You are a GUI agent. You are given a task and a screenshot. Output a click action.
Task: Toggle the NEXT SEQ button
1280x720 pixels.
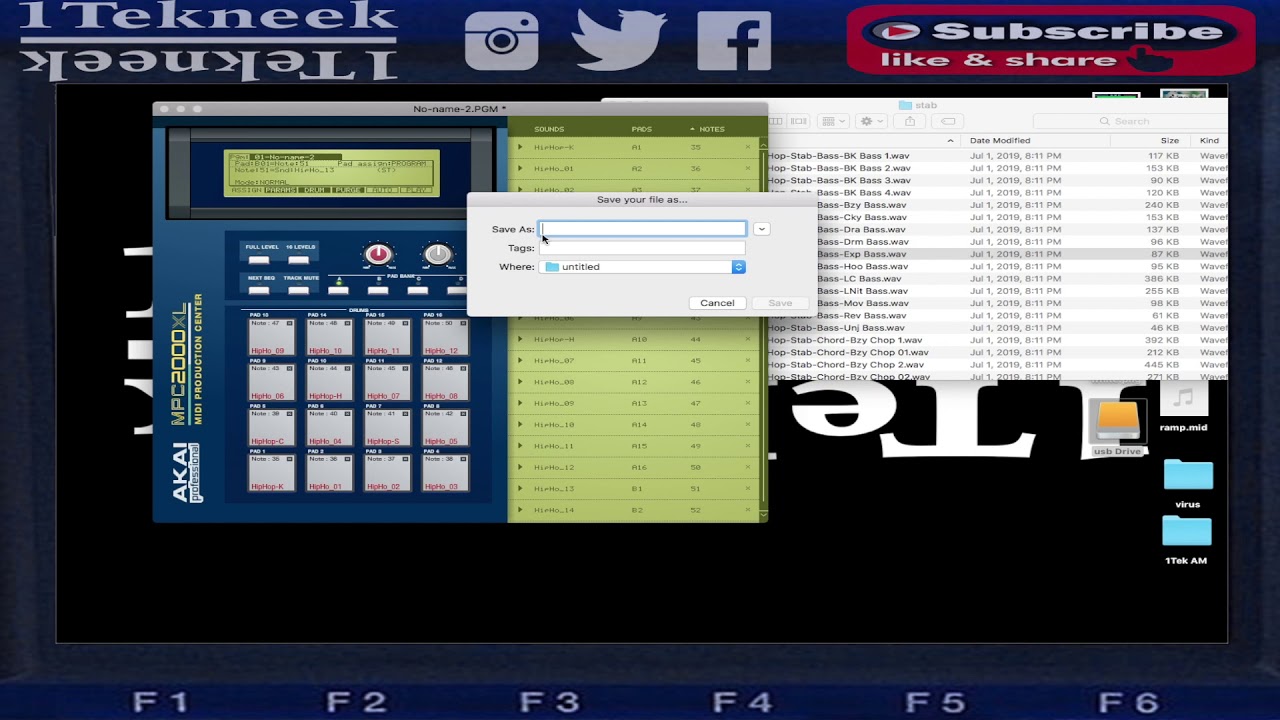point(259,290)
